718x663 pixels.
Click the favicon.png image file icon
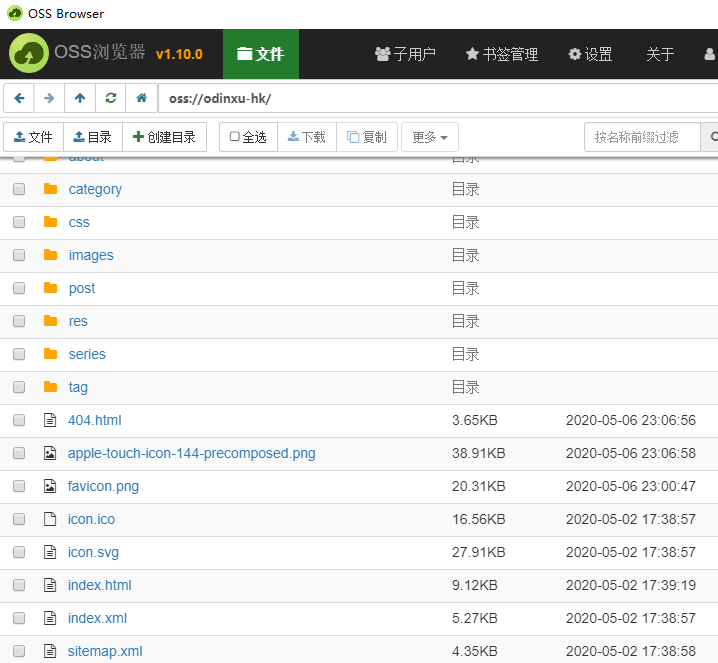pos(50,486)
